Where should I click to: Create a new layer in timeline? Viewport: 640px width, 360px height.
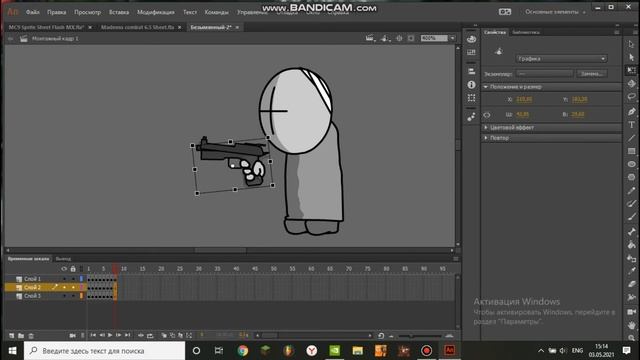[x=11, y=336]
